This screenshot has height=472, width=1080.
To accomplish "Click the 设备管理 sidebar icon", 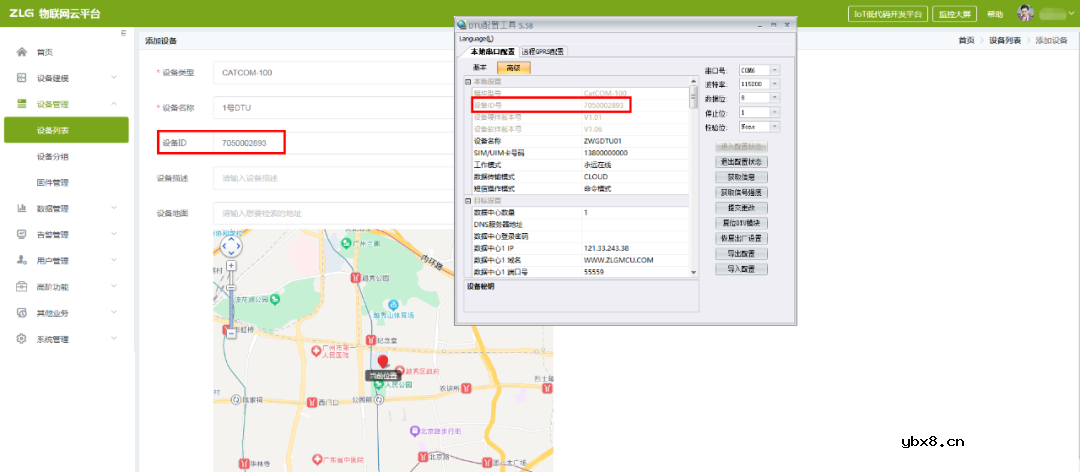I will tap(21, 104).
